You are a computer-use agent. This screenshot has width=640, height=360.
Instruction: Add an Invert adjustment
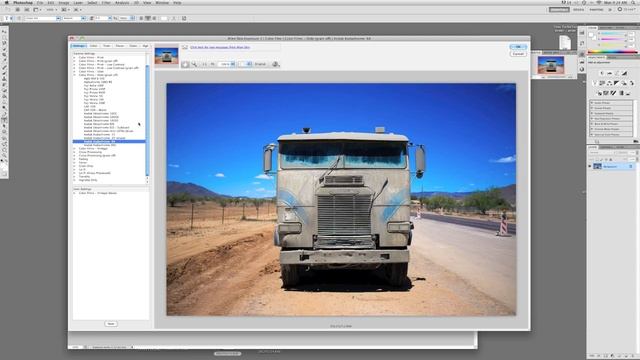[x=599, y=93]
